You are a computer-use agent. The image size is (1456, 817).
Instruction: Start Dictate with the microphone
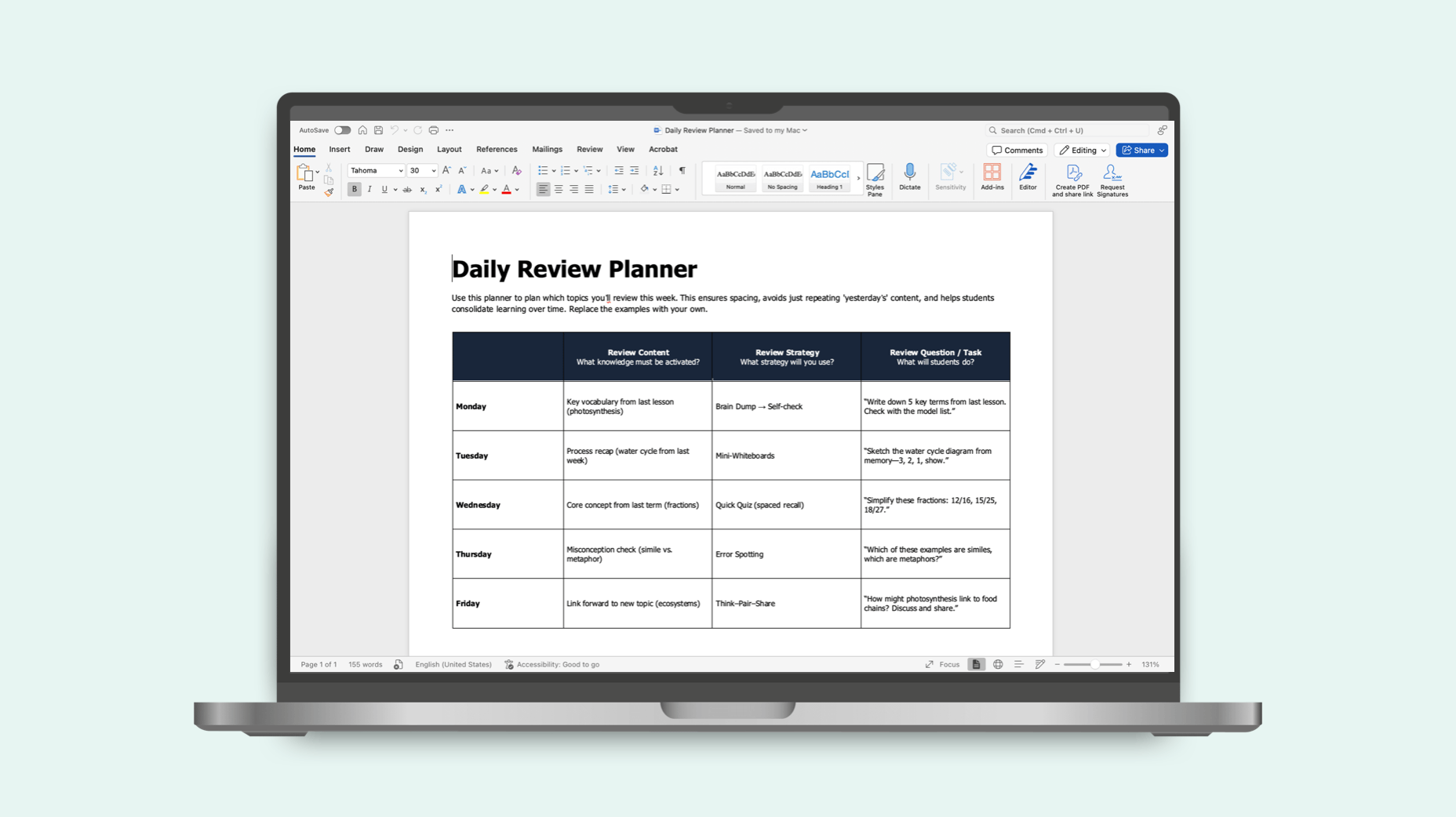[x=910, y=177]
